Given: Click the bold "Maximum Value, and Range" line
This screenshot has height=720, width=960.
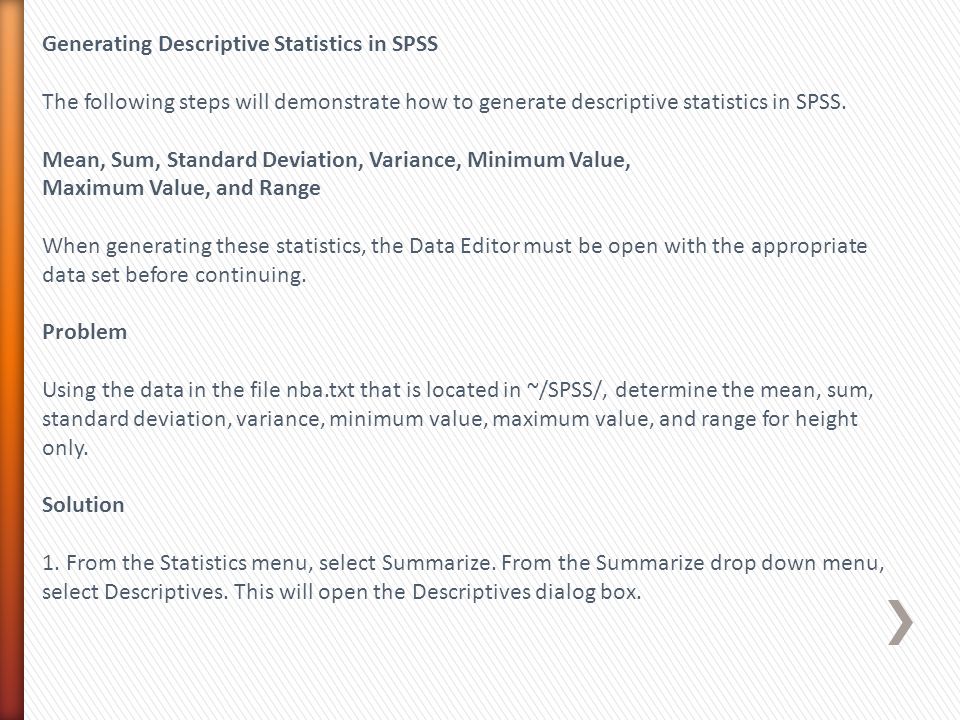Looking at the screenshot, I should click(181, 188).
